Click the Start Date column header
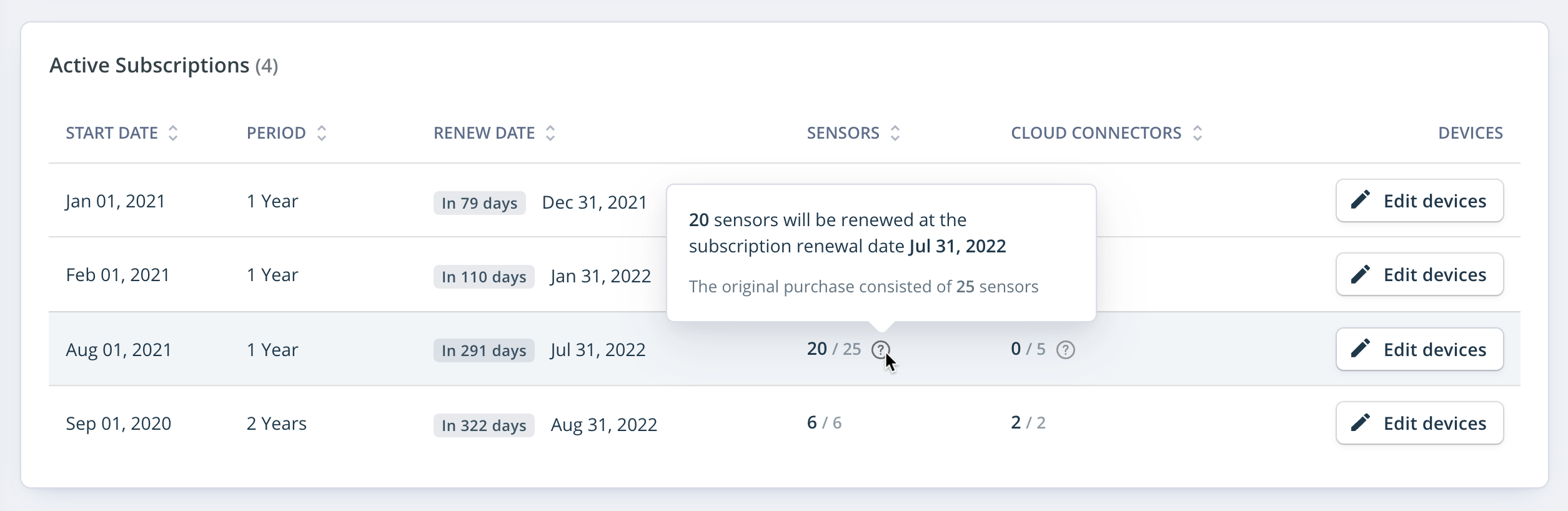1568x511 pixels. 112,133
